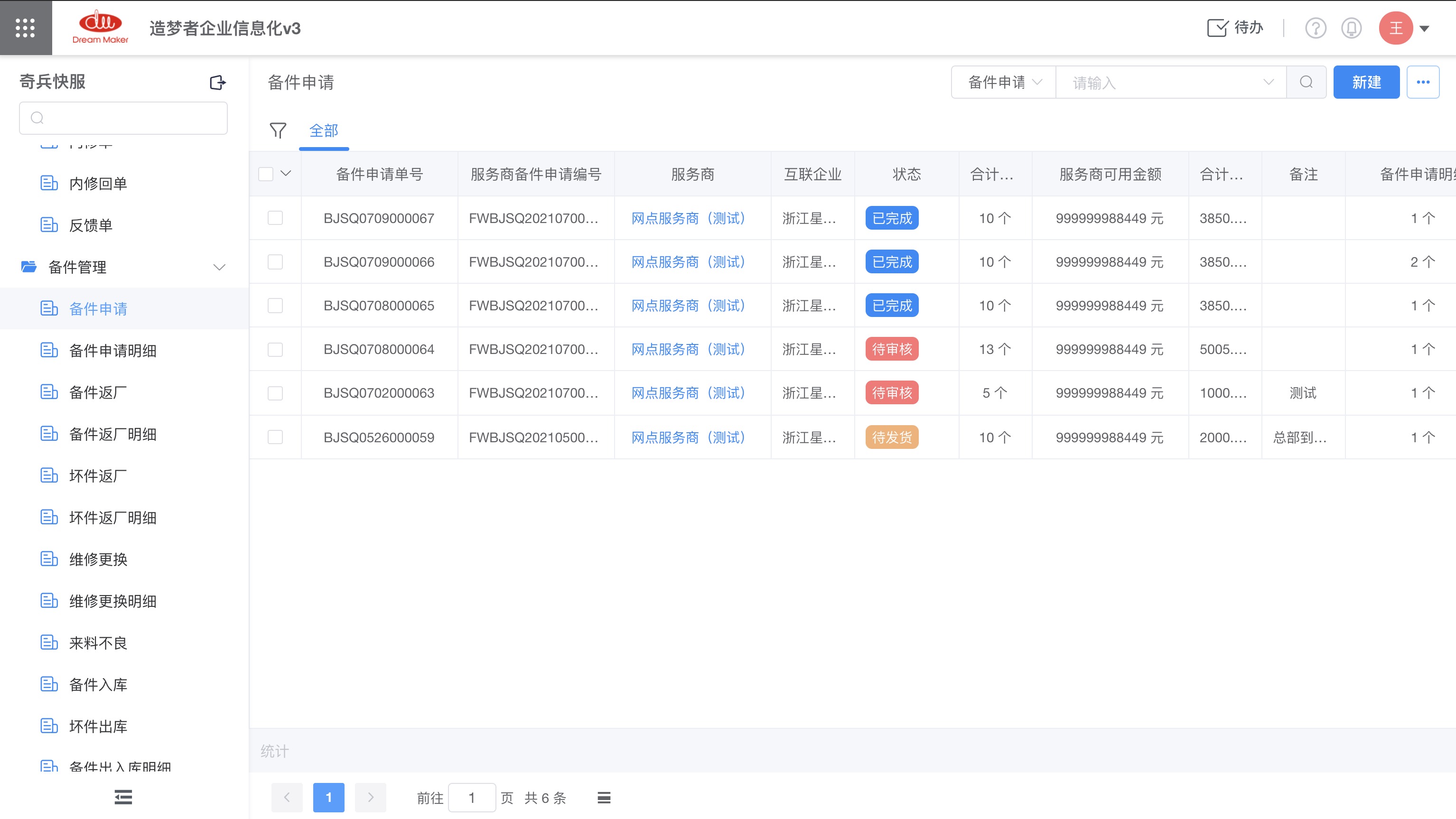Screen dimensions: 1456x819
Task: Open 网点服务商 link in row BJSQ0526000059
Action: (x=689, y=437)
